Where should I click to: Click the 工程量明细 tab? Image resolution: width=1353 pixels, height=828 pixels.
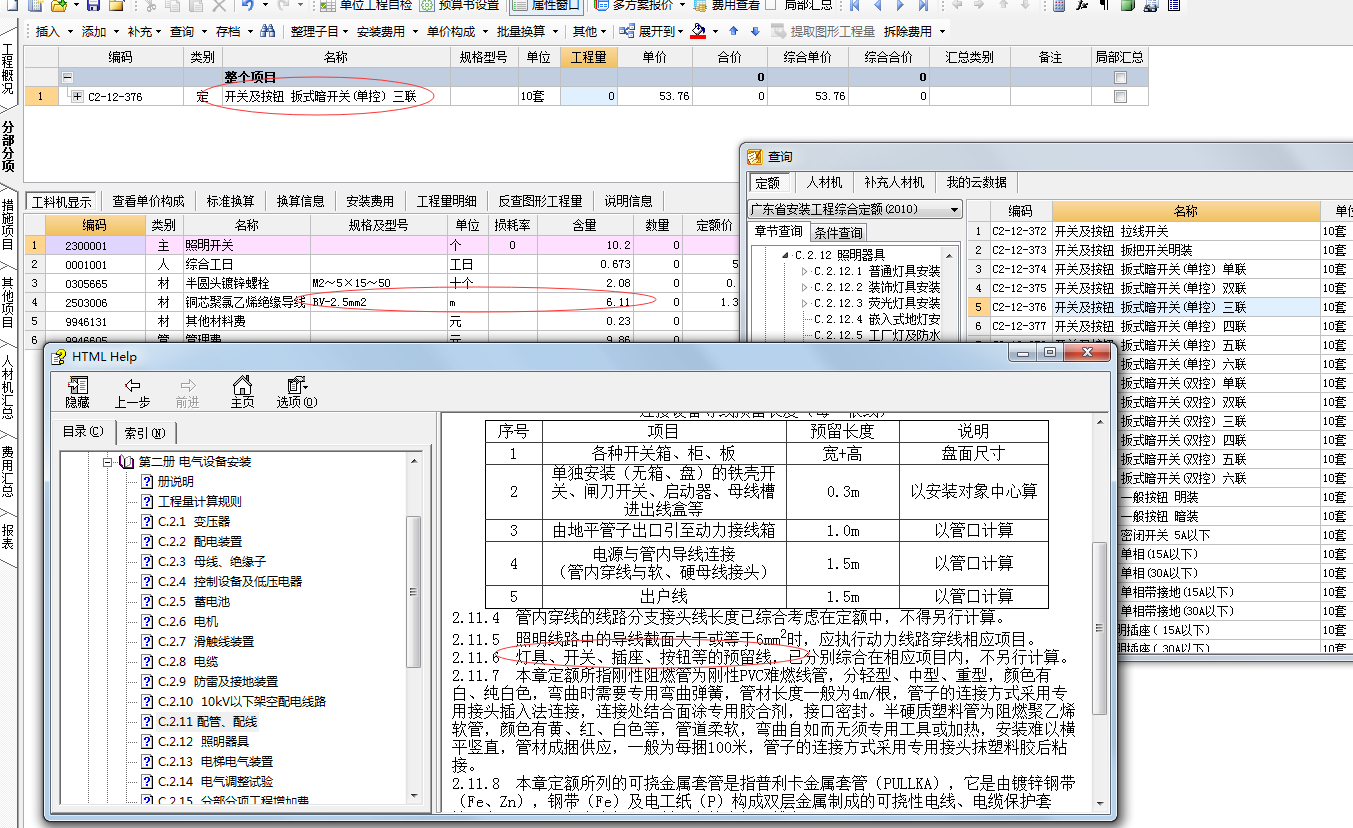(446, 201)
